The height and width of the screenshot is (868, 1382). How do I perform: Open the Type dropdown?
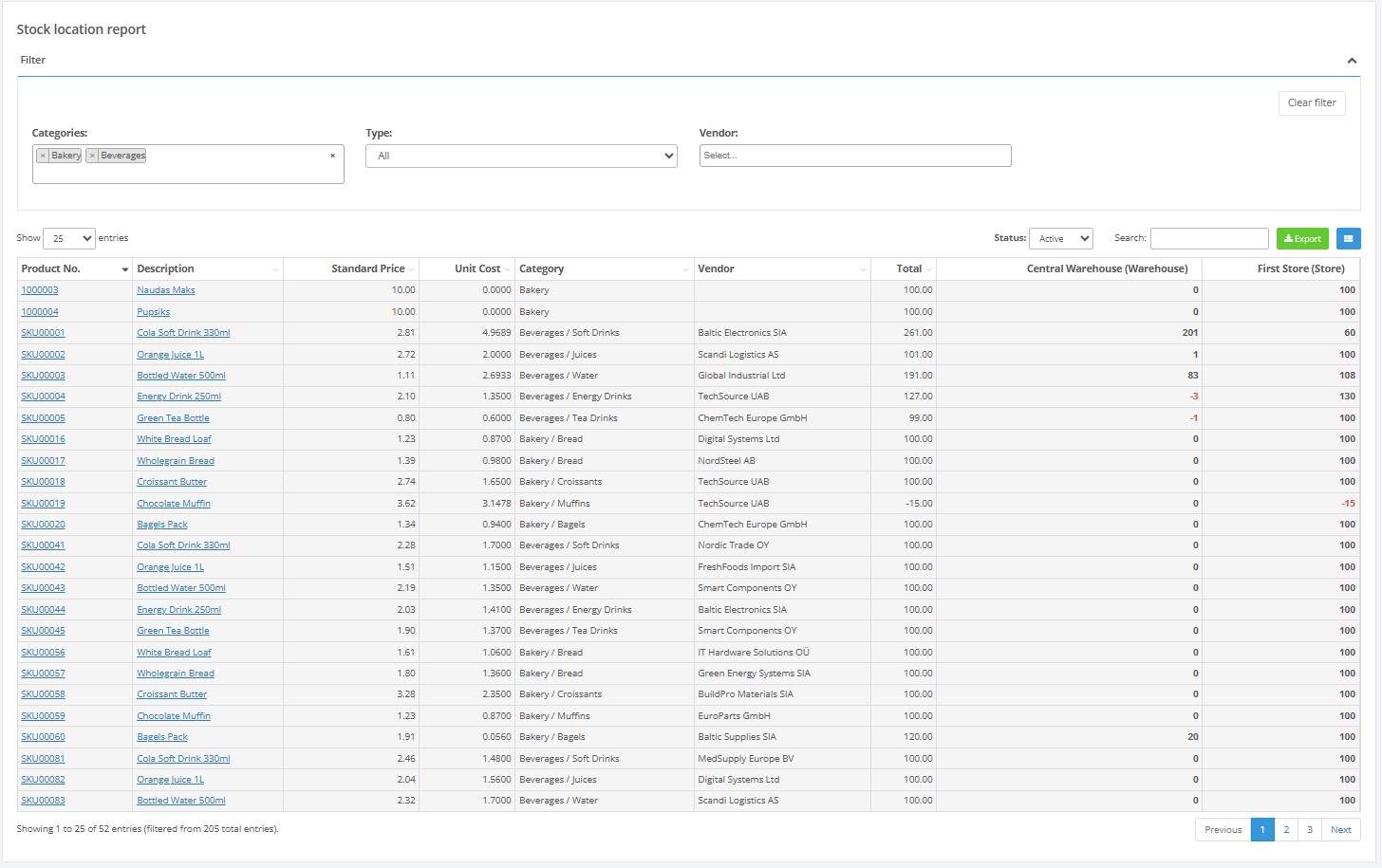tap(521, 156)
